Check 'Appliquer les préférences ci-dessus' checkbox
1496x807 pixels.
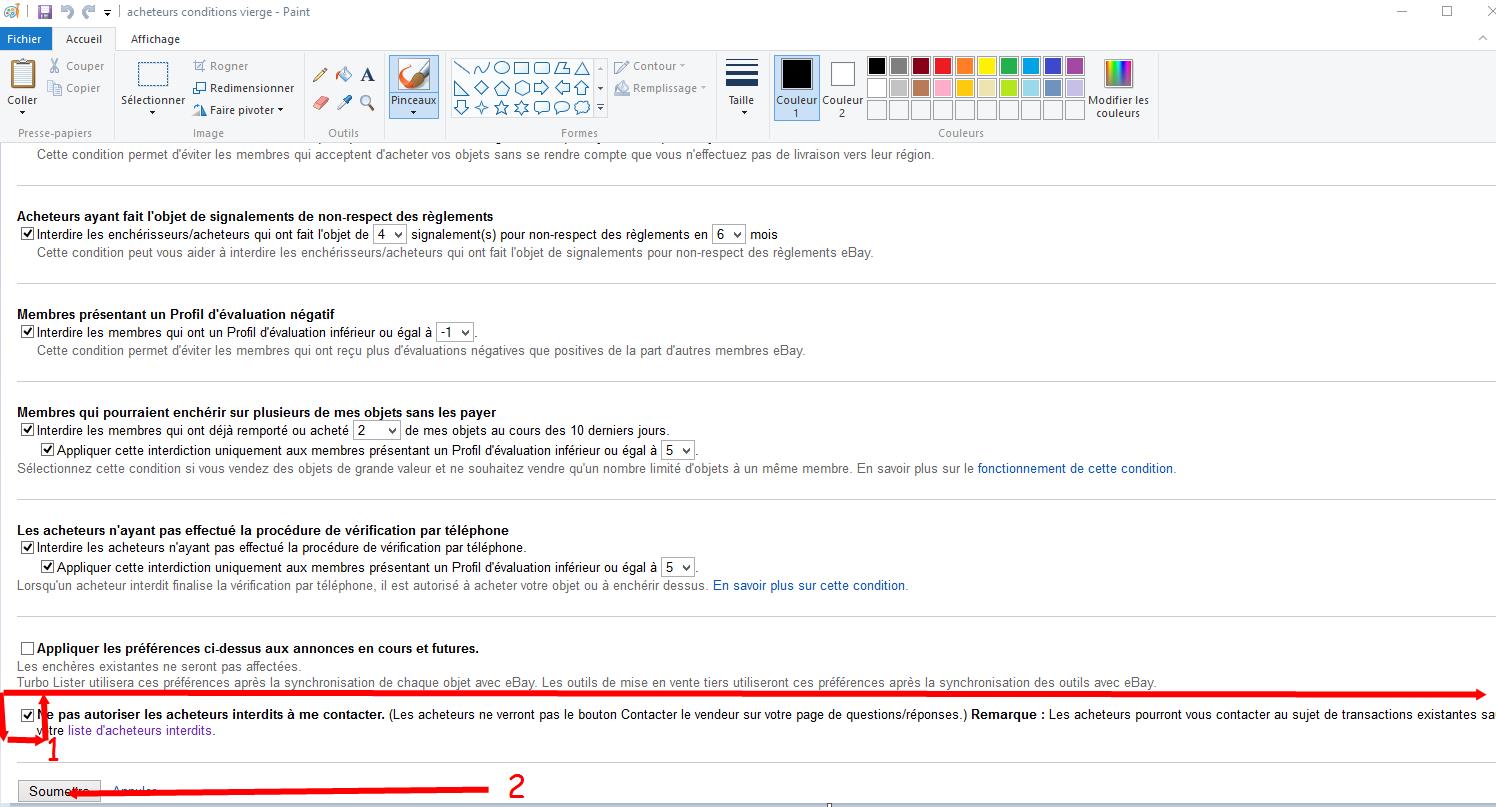[x=27, y=649]
